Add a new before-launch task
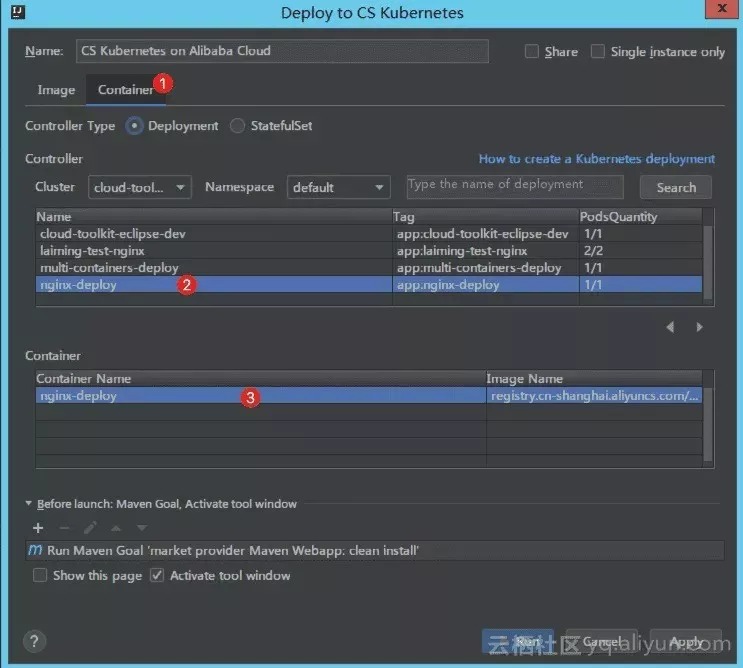 (x=38, y=527)
